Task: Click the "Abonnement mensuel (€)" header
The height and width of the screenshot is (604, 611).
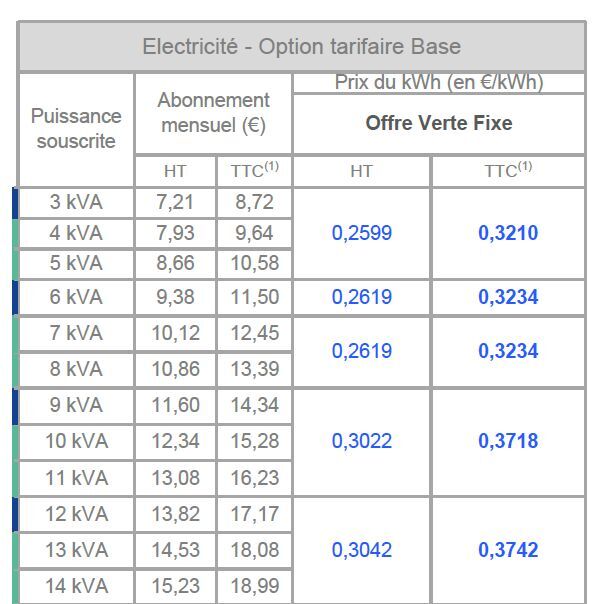Action: [x=213, y=113]
